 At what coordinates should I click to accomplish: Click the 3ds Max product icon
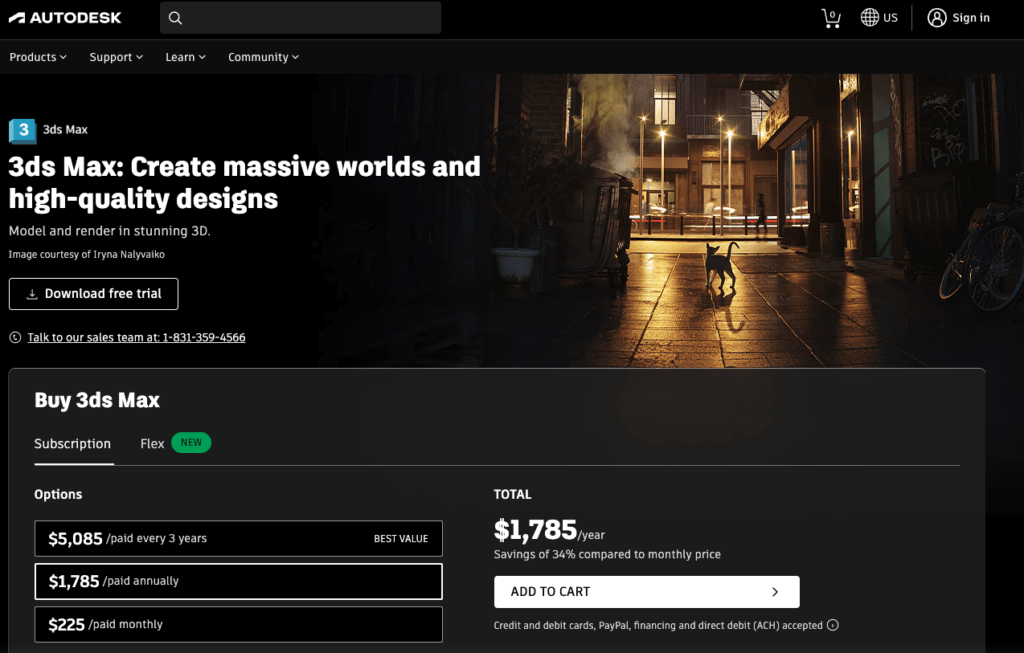(22, 131)
